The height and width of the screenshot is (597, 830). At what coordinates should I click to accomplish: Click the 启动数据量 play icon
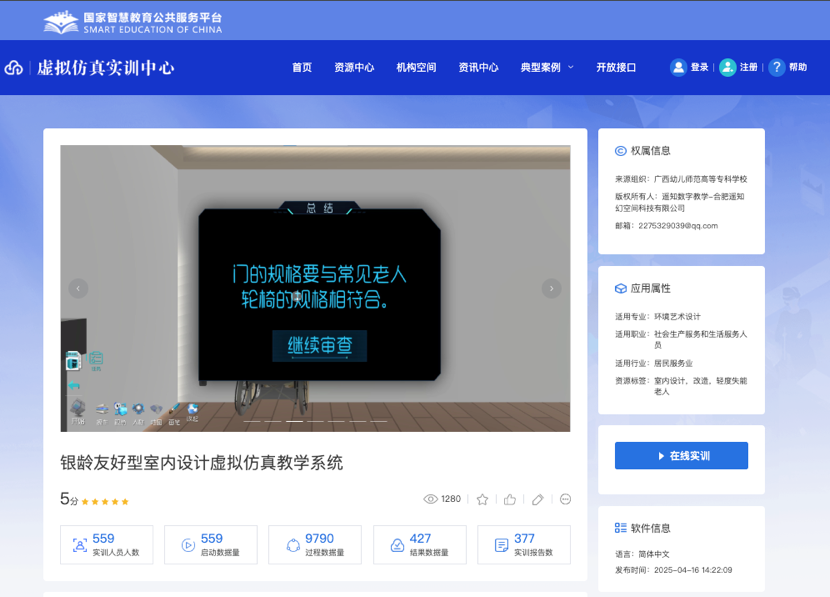pyautogui.click(x=188, y=545)
